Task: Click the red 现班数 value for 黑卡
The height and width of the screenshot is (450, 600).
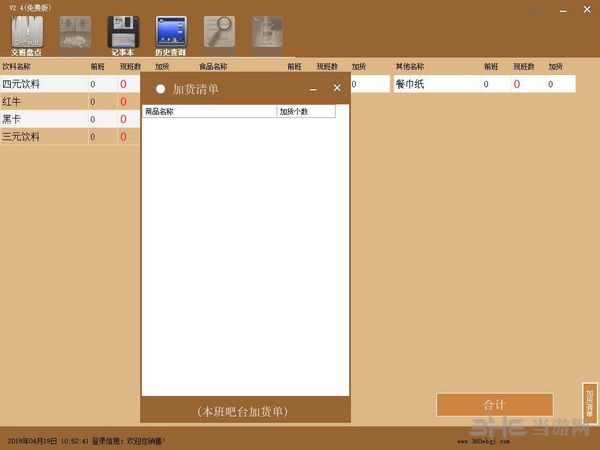Action: pyautogui.click(x=123, y=119)
